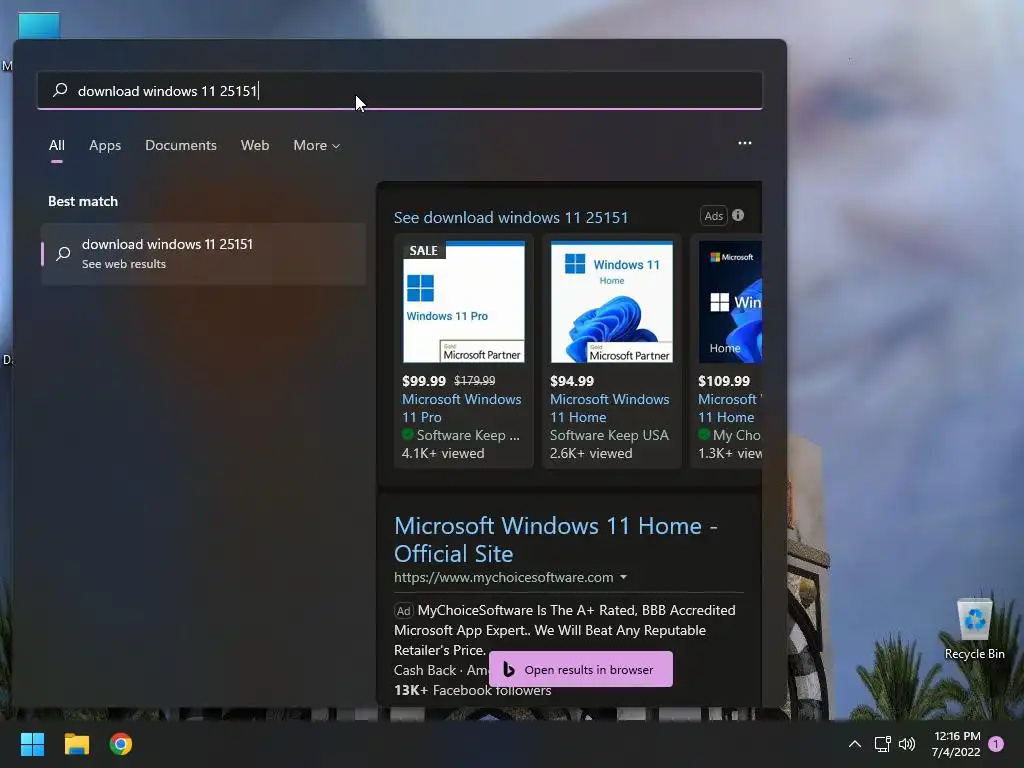Switch to the Apps tab

tap(105, 145)
